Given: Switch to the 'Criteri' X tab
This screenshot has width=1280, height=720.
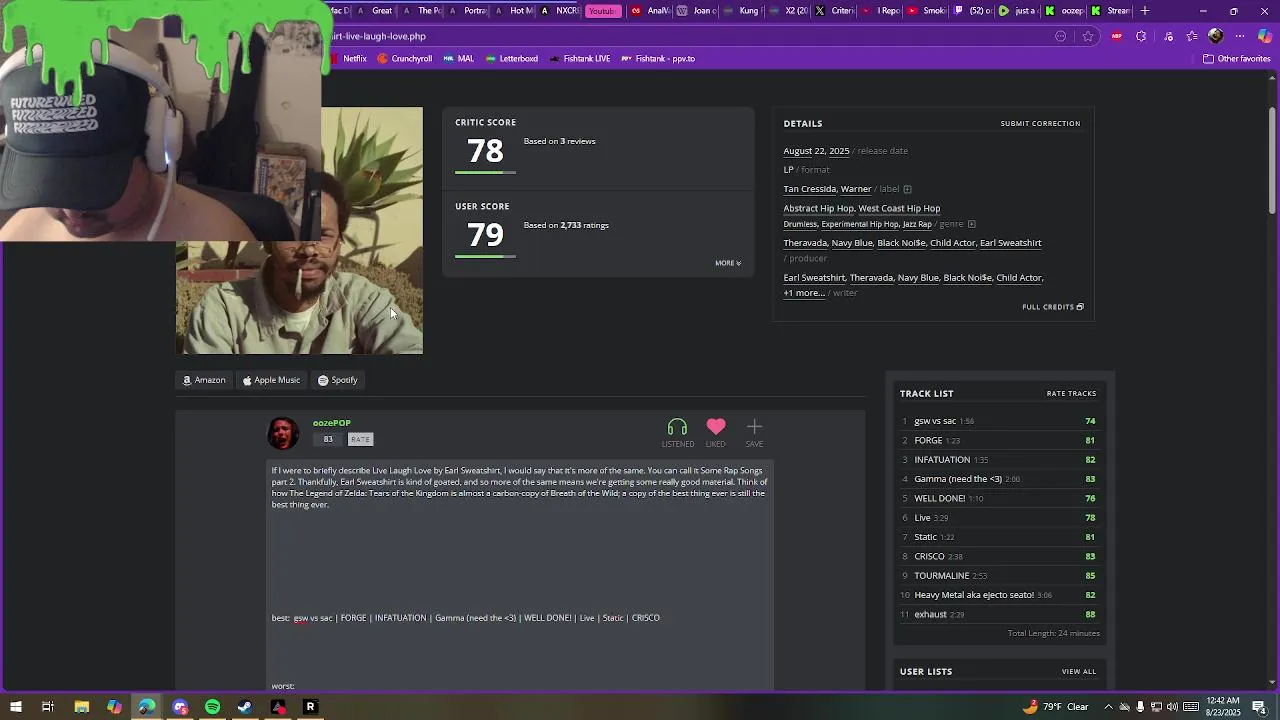Looking at the screenshot, I should point(836,11).
